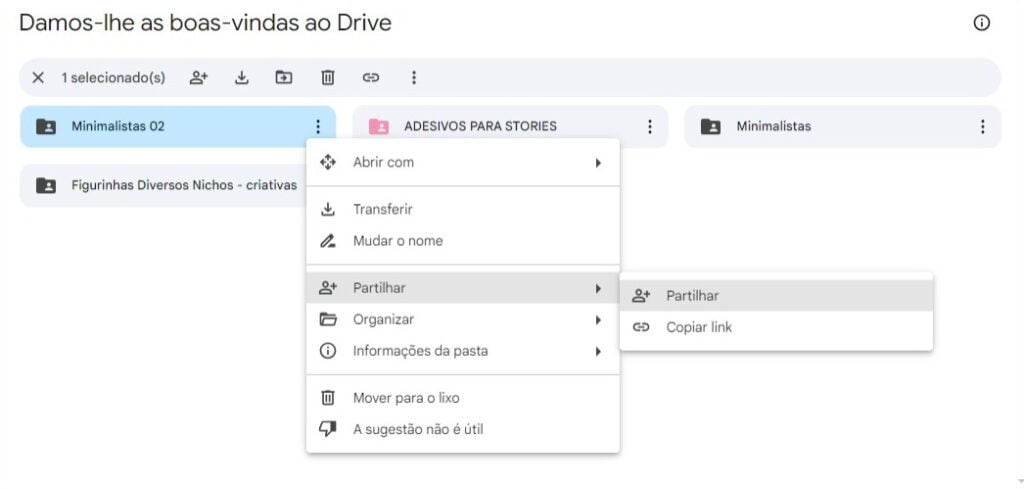Click the move-to-folder icon in toolbar
Viewport: 1024px width, 489px height.
coord(284,78)
